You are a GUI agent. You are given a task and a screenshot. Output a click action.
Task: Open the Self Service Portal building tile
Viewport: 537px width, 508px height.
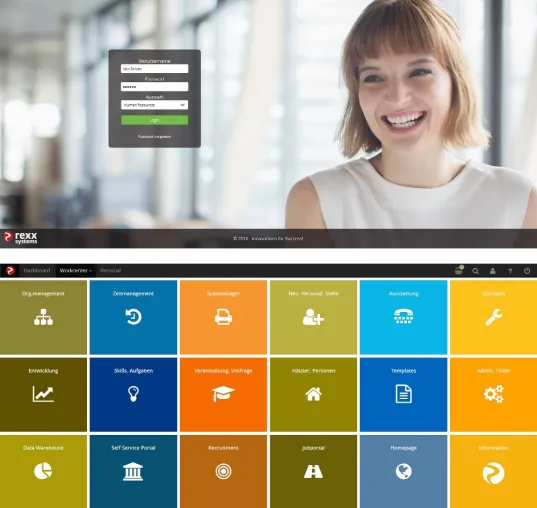pyautogui.click(x=133, y=472)
